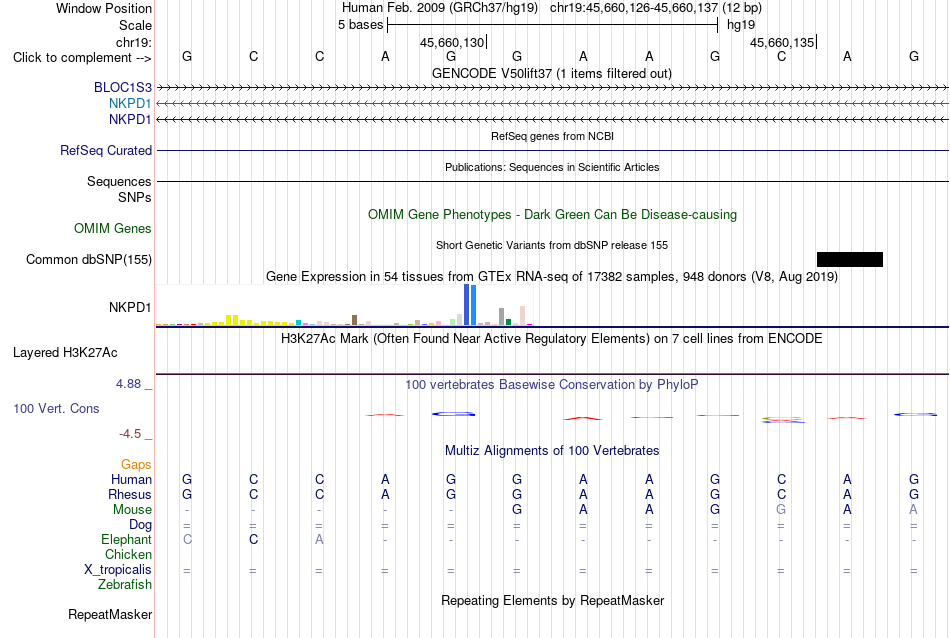Click 'Click to complement -->' label
This screenshot has height=638, width=950.
(82, 58)
